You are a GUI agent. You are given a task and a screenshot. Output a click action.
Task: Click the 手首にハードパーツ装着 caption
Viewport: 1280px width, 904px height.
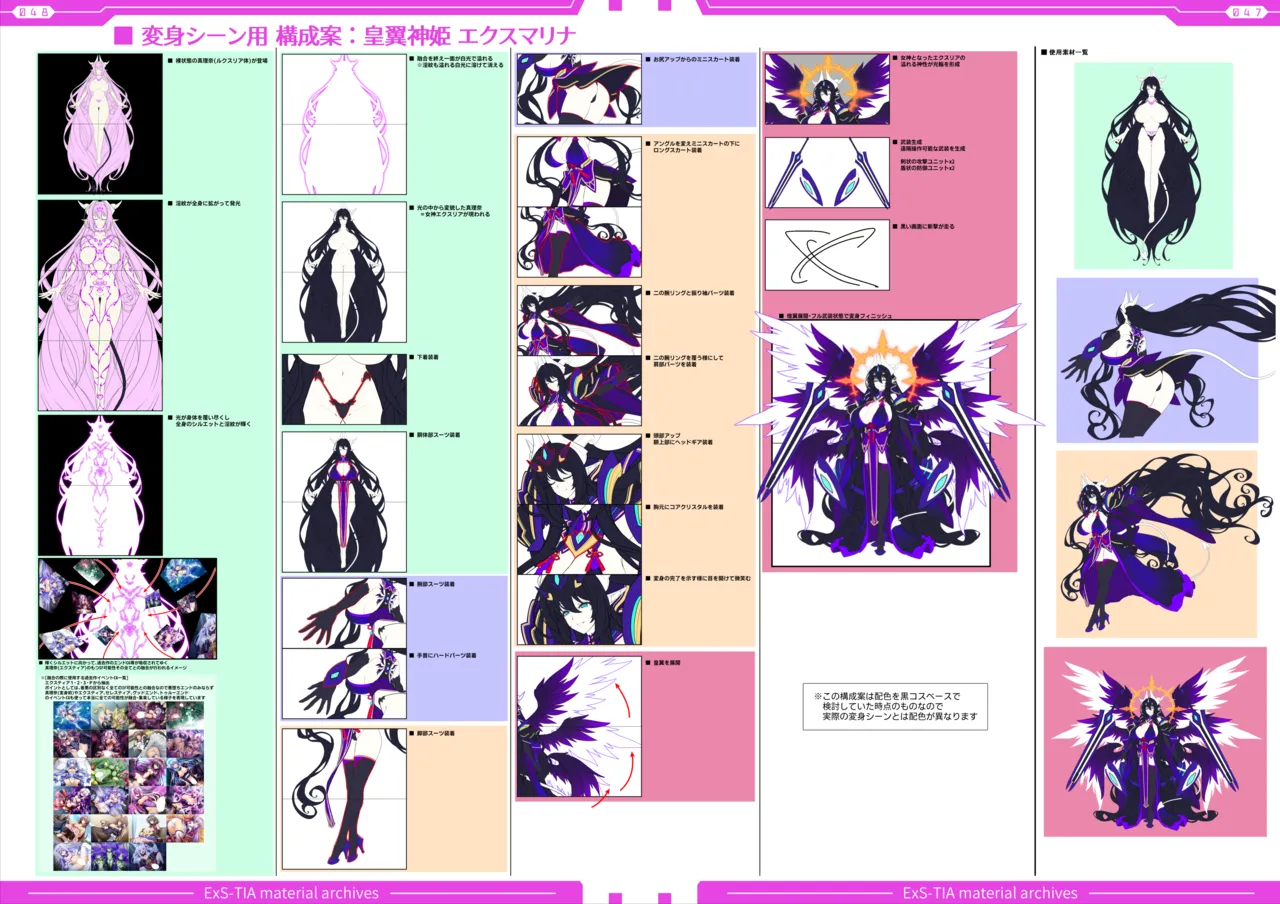[x=443, y=656]
